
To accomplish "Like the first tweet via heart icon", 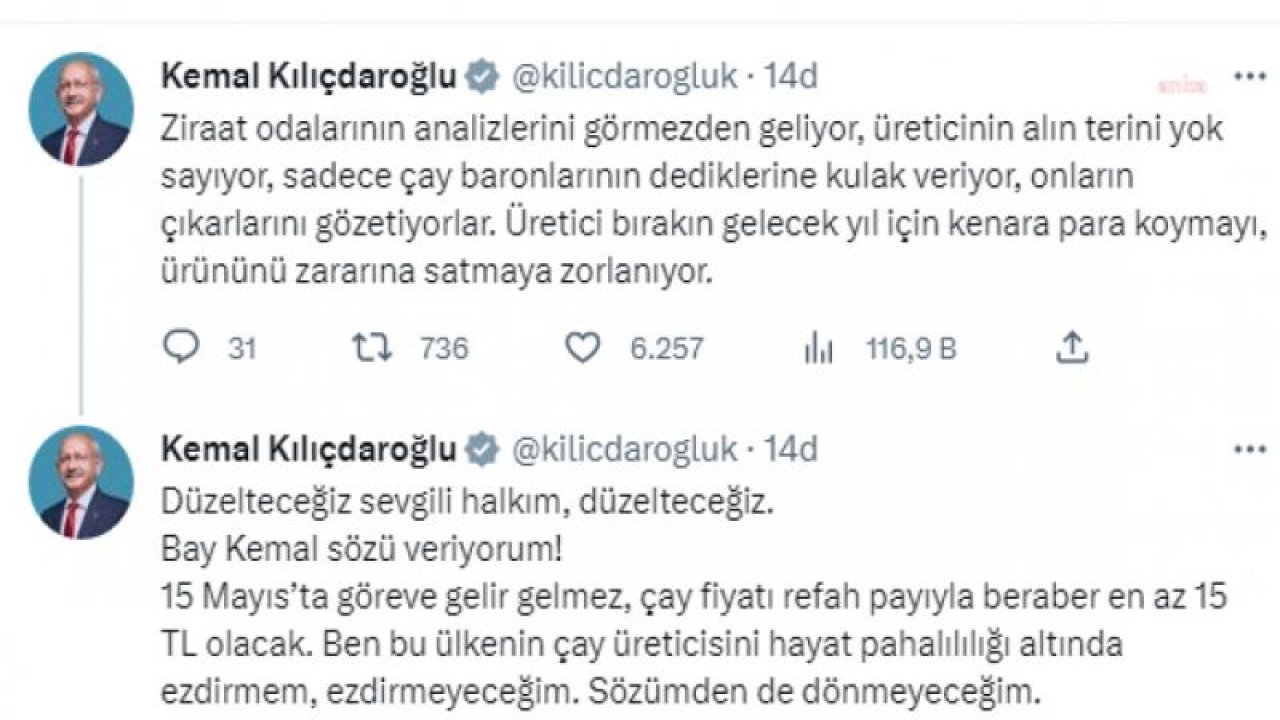I will pos(583,347).
